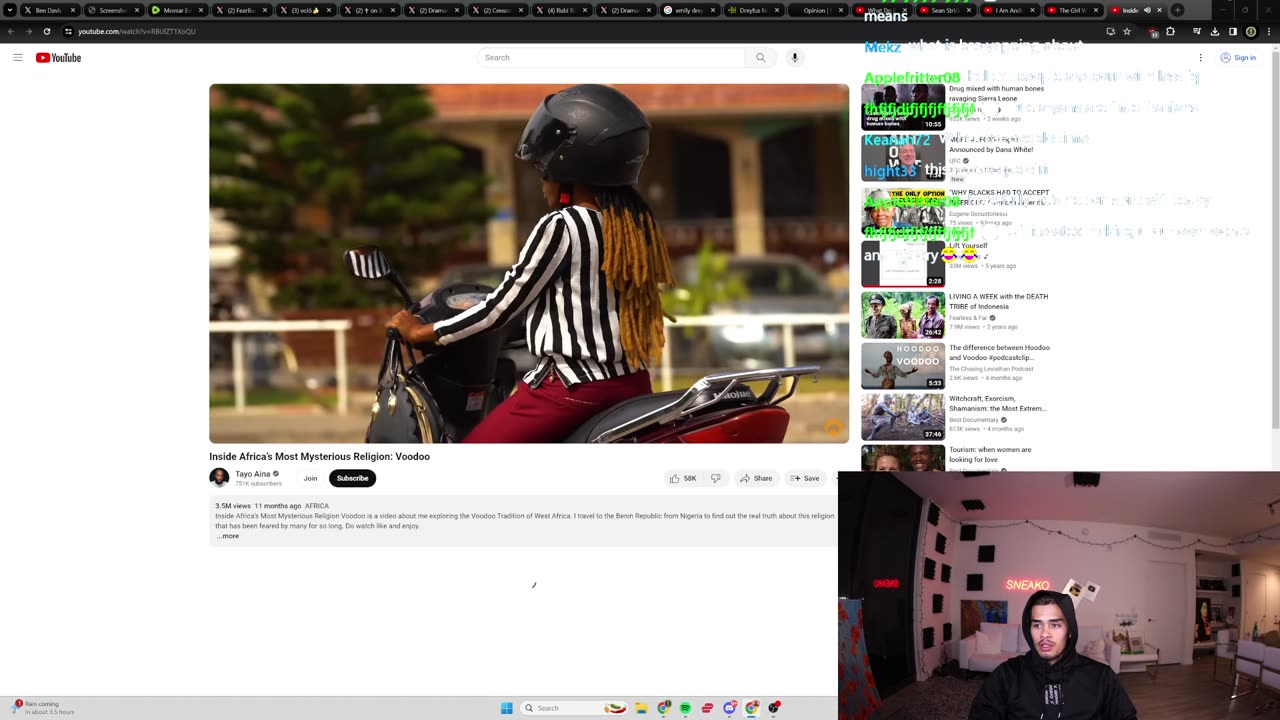Open 'Tourism: when women are looking' title
Screen dimensions: 1280x720
[990, 454]
